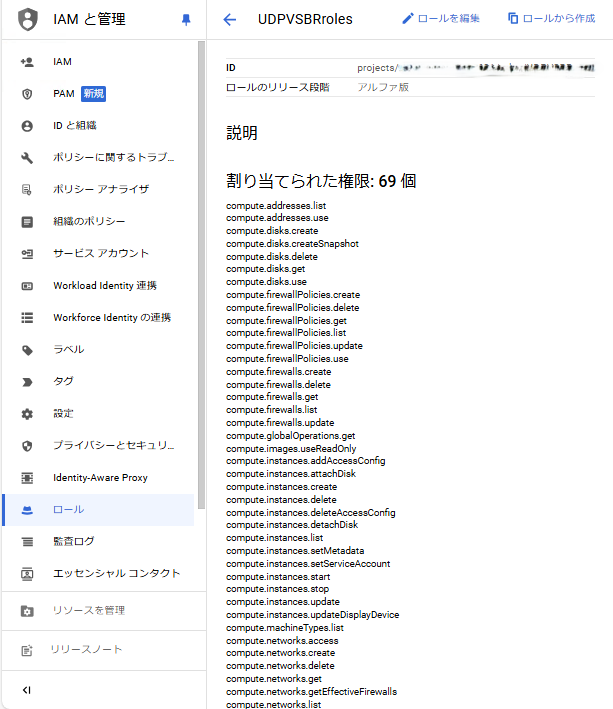Viewport: 613px width, 709px height.
Task: Click compute.instances.stop permission text
Action: pyautogui.click(x=278, y=589)
